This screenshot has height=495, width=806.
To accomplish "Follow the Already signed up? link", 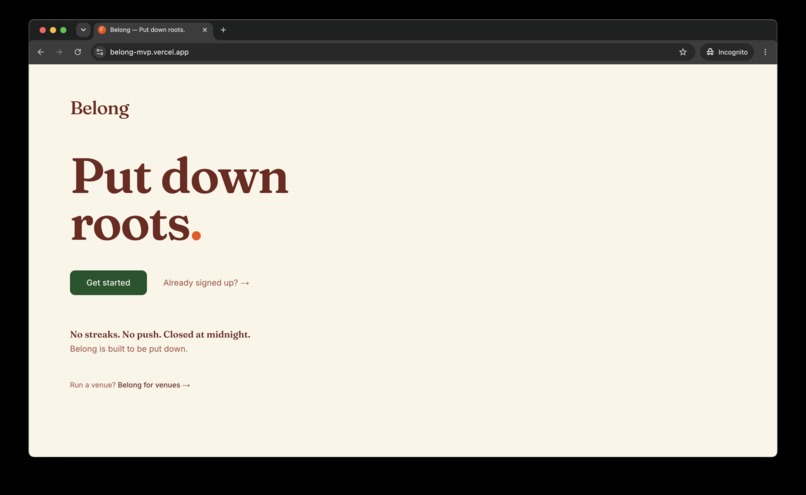I will point(206,283).
